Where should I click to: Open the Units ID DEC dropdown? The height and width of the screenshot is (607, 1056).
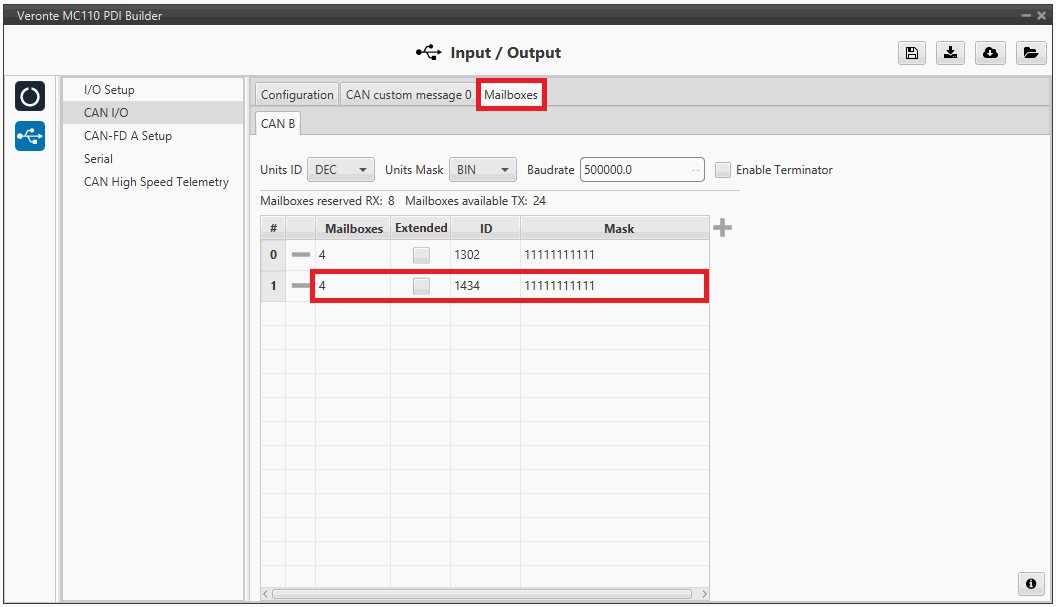(340, 170)
